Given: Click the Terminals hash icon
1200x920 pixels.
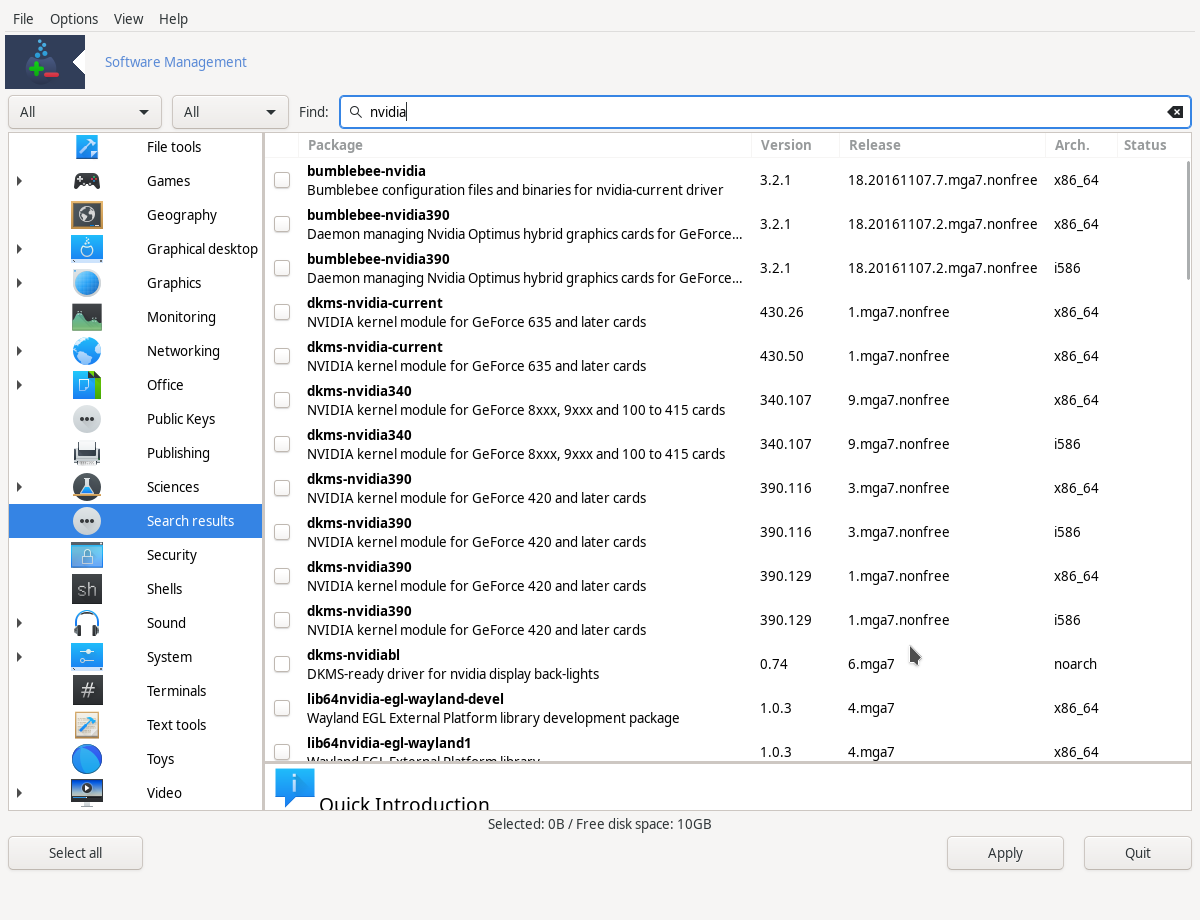Looking at the screenshot, I should tap(87, 691).
